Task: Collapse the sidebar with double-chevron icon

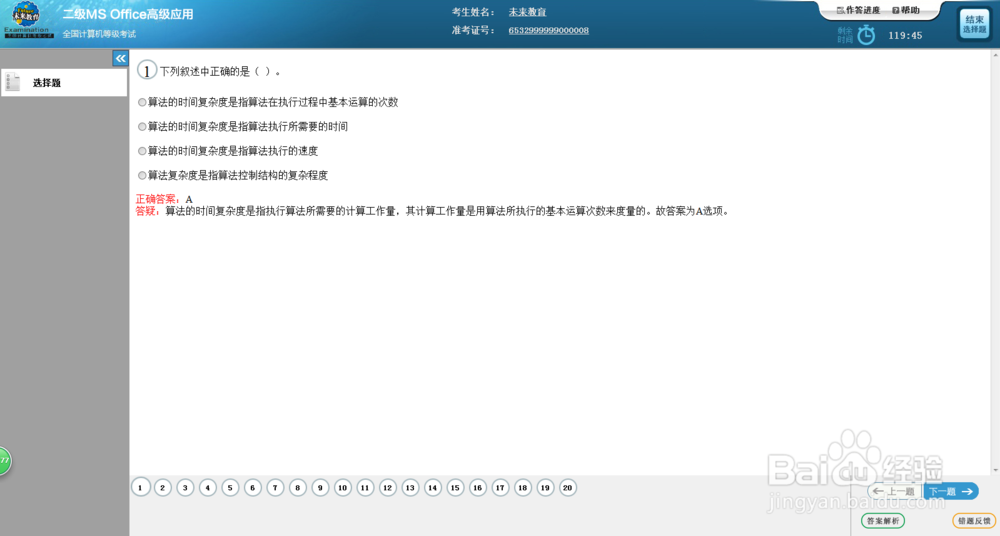Action: [x=120, y=58]
